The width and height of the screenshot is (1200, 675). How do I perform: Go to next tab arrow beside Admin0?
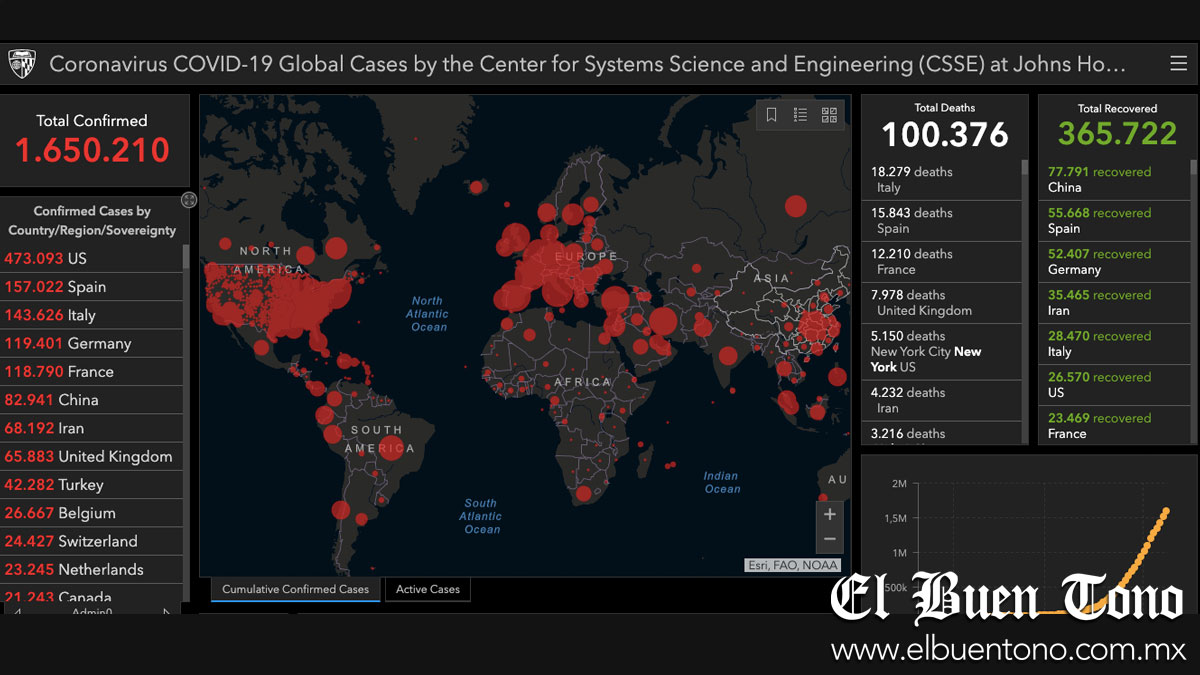(166, 611)
